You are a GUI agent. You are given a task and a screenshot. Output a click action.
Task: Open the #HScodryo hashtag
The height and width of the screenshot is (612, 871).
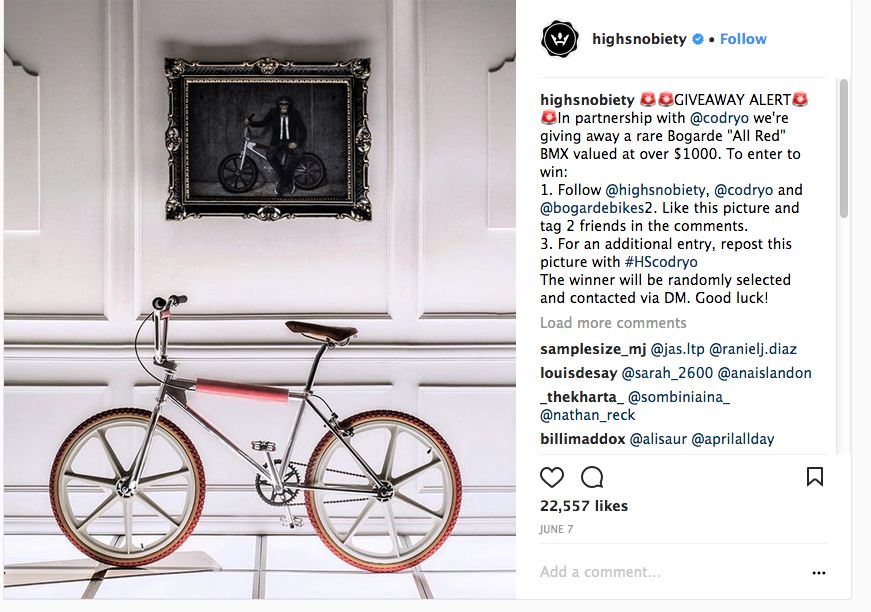click(x=661, y=262)
